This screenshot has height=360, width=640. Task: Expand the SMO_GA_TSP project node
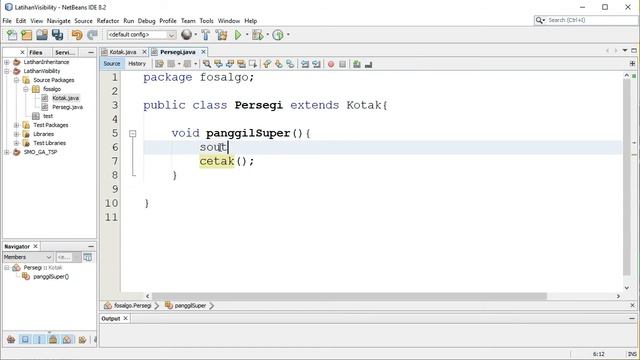tap(7, 152)
